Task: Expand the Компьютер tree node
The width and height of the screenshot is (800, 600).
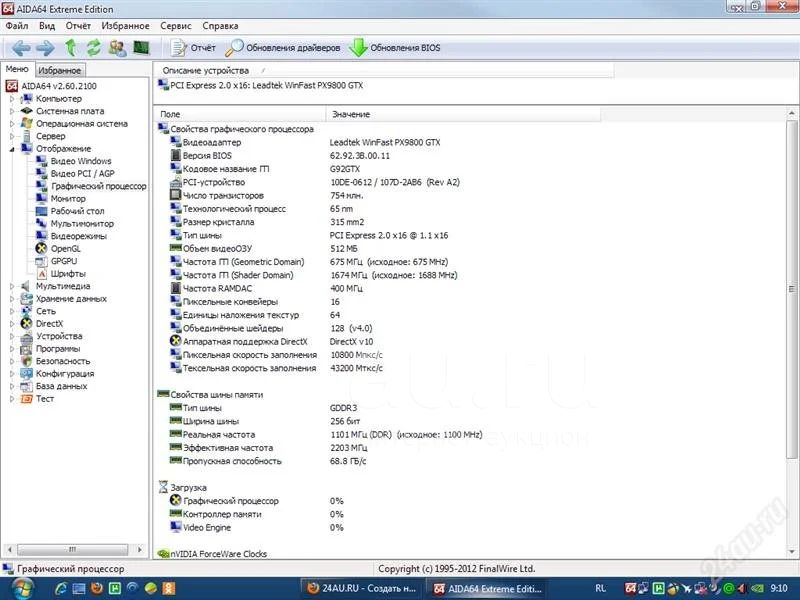Action: tap(12, 98)
